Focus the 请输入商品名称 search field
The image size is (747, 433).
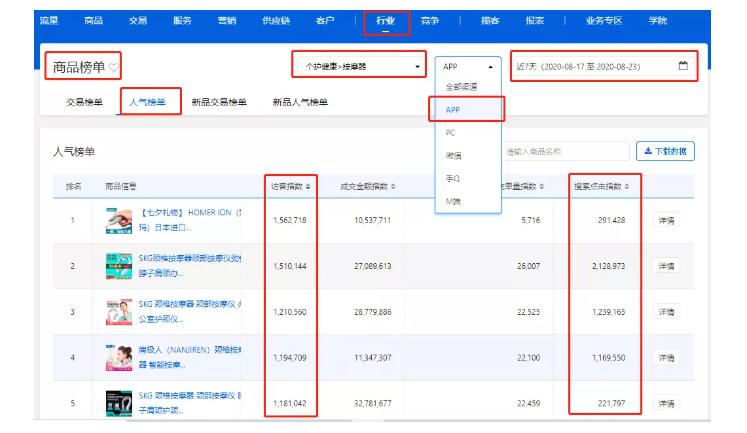(565, 151)
